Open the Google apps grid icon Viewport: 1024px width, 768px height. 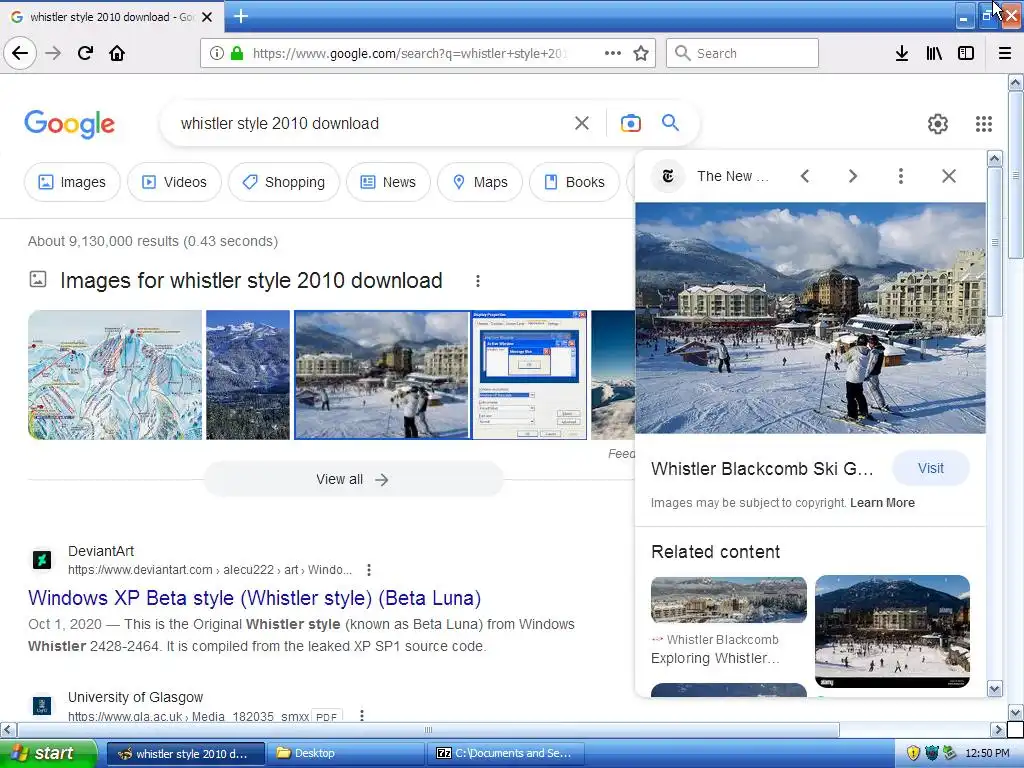pyautogui.click(x=984, y=123)
